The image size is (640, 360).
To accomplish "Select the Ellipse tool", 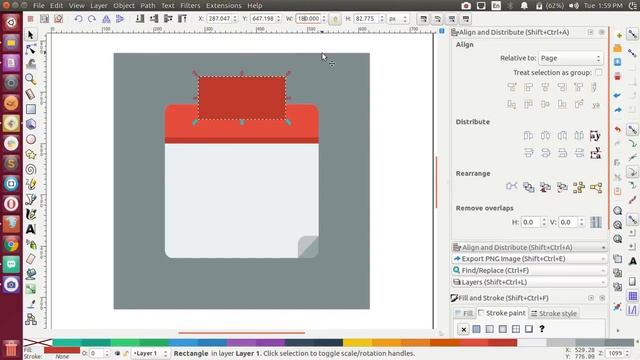I will pos(31,139).
